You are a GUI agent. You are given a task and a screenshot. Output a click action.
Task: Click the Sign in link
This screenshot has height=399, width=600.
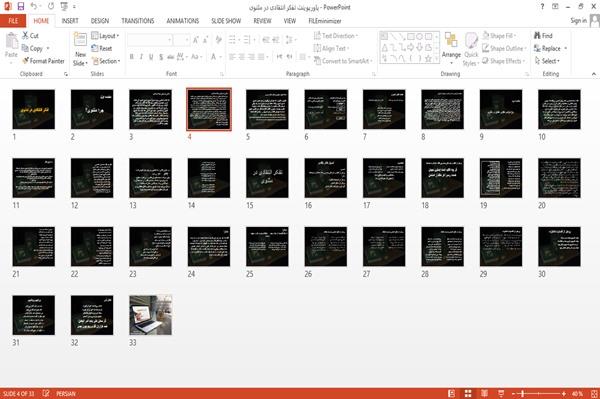tap(578, 21)
